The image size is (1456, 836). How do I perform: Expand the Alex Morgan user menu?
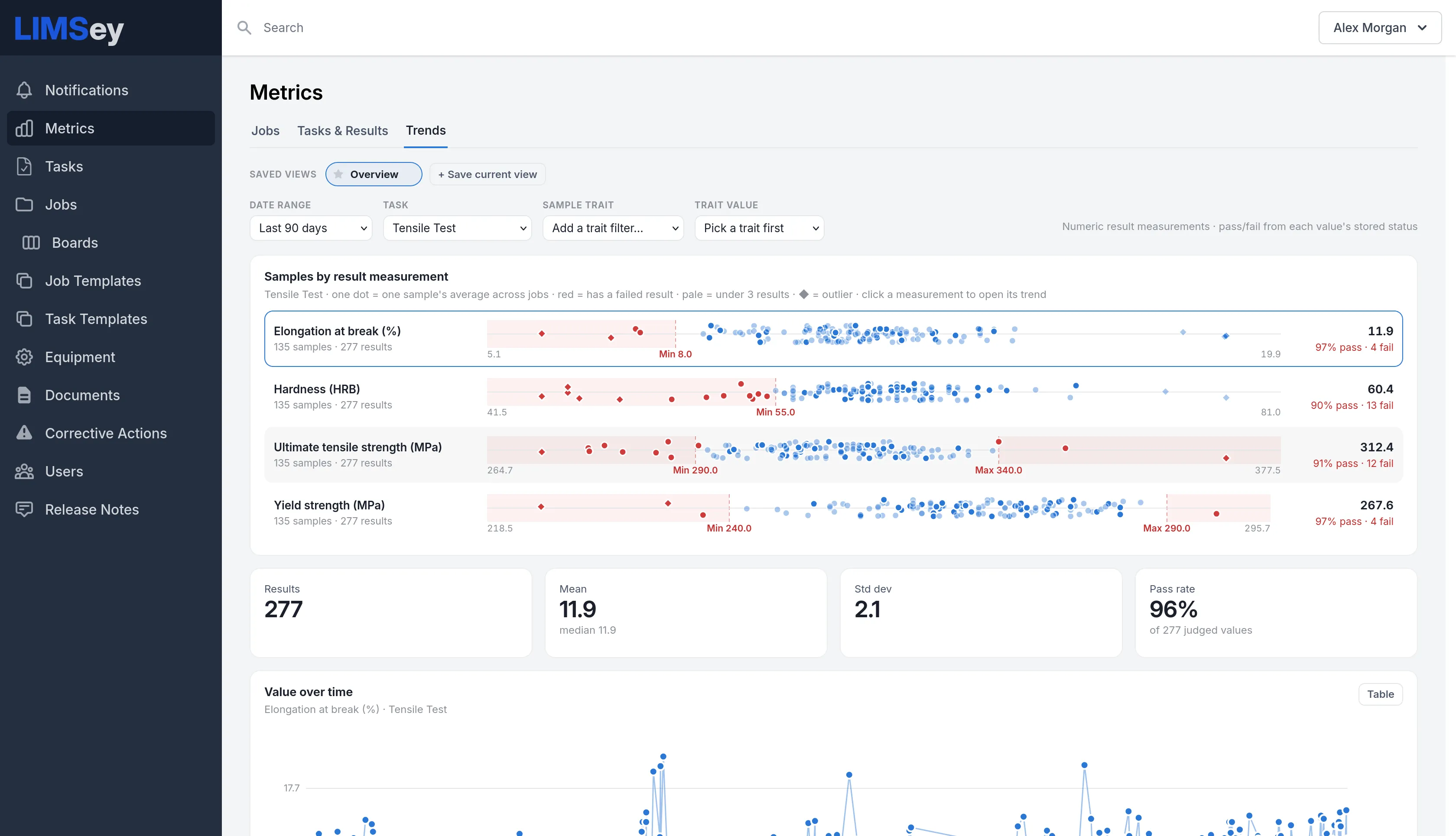point(1380,28)
